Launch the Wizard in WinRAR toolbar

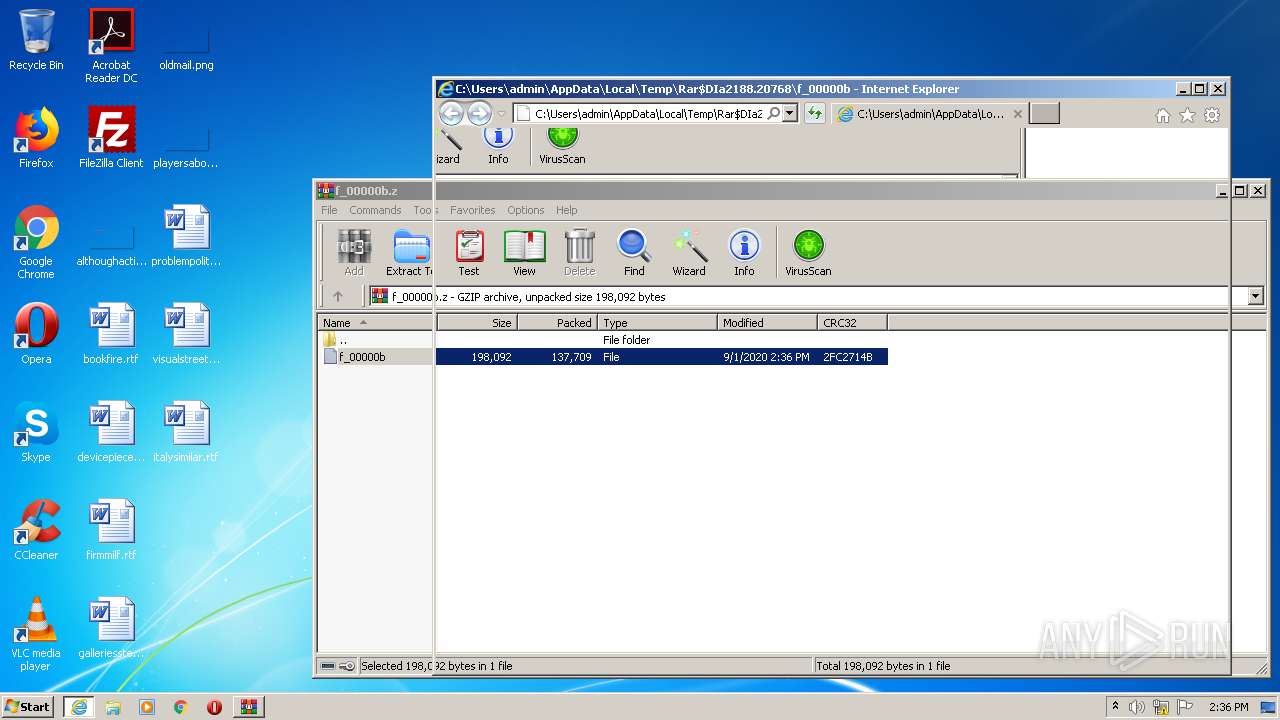[x=689, y=252]
